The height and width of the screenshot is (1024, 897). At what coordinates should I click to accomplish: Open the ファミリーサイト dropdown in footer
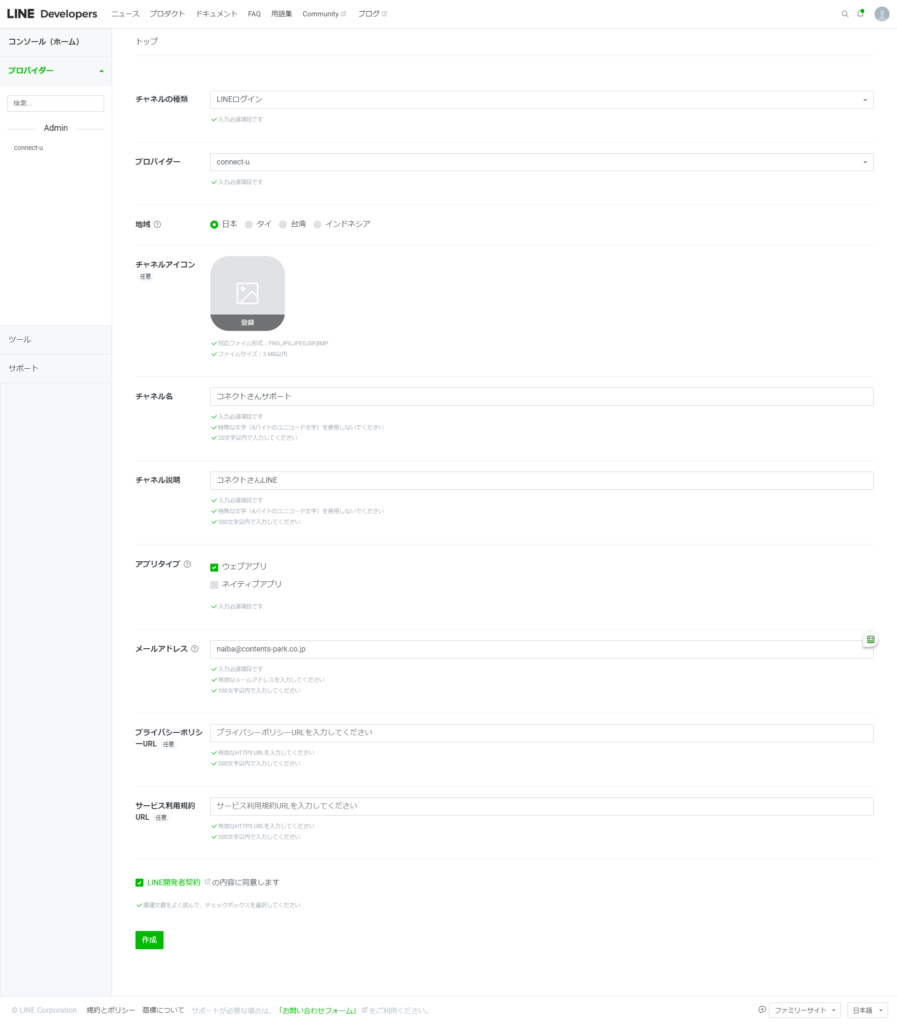[804, 1010]
